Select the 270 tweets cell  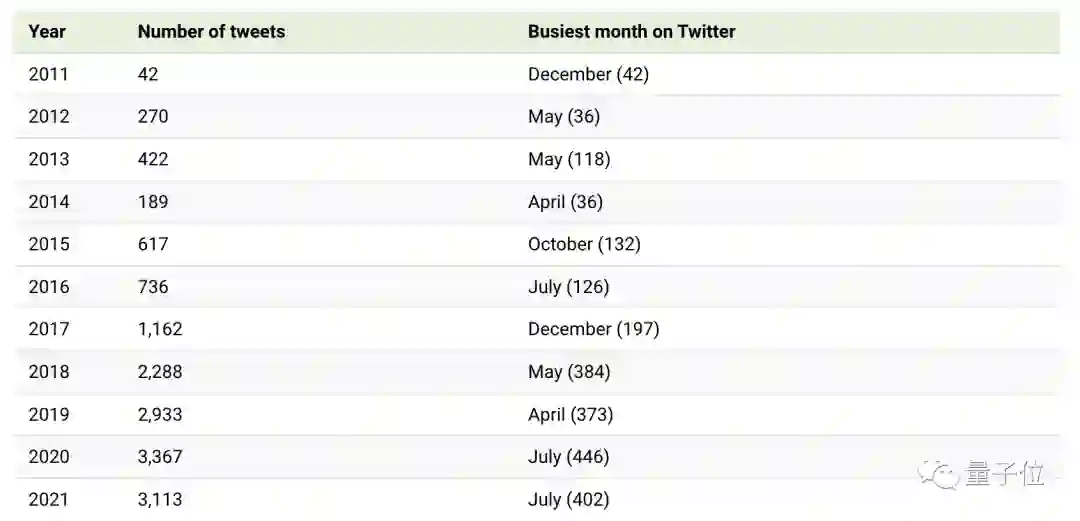point(153,116)
